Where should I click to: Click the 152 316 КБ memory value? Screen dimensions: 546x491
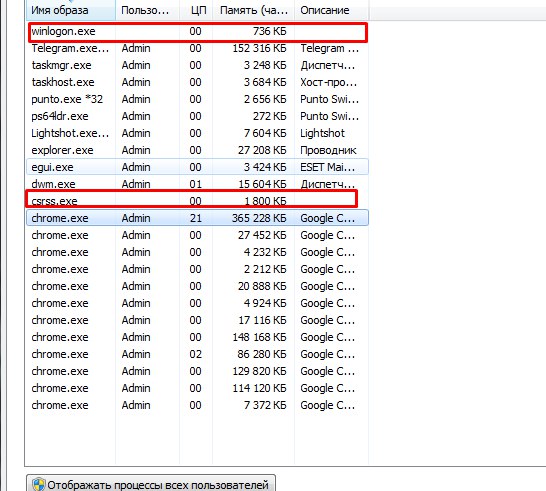259,48
